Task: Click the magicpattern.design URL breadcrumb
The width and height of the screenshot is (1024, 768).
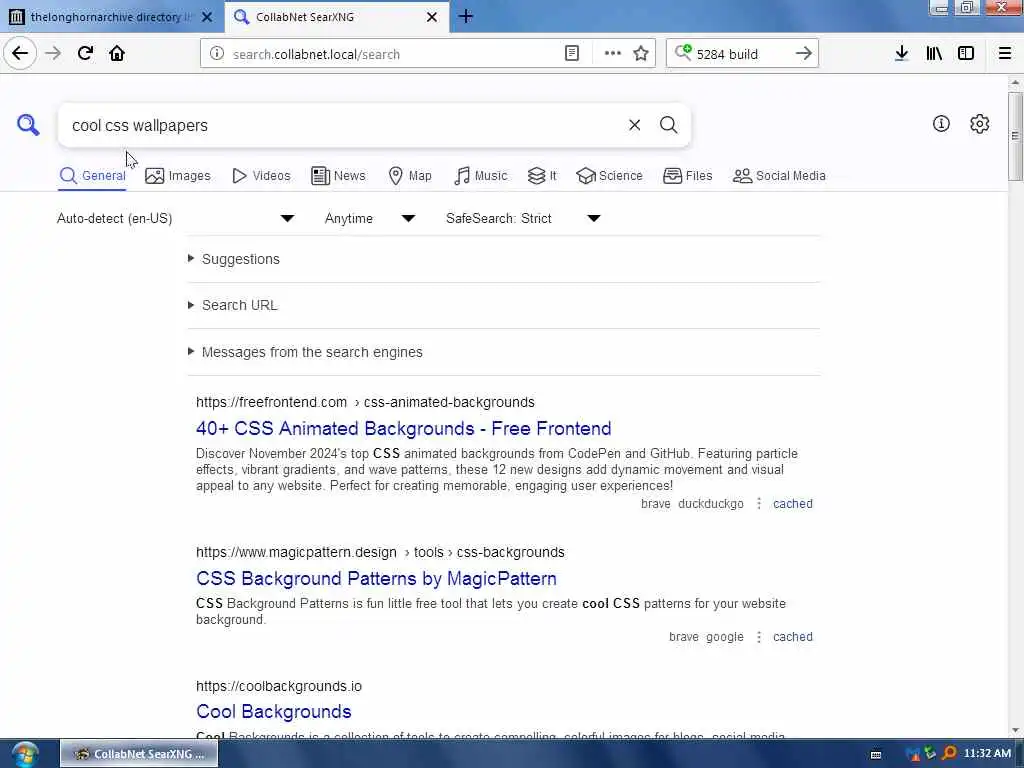Action: pyautogui.click(x=380, y=552)
